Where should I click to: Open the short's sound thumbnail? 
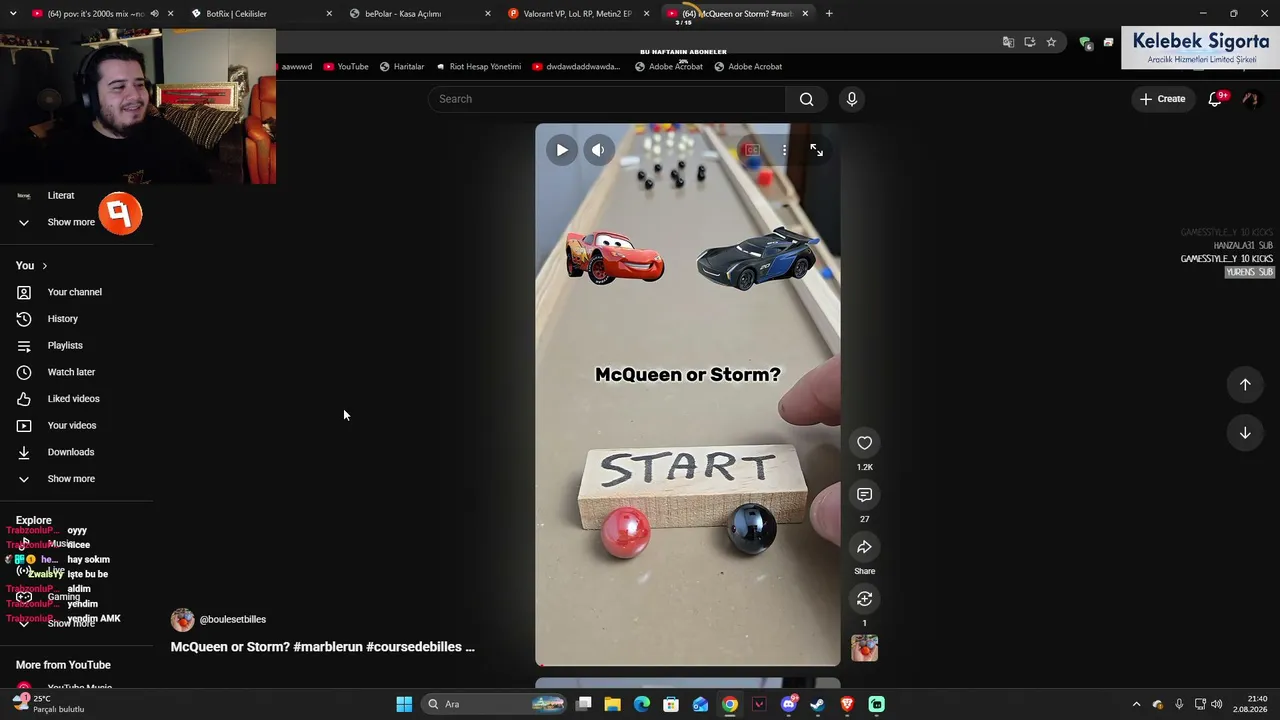click(x=865, y=648)
